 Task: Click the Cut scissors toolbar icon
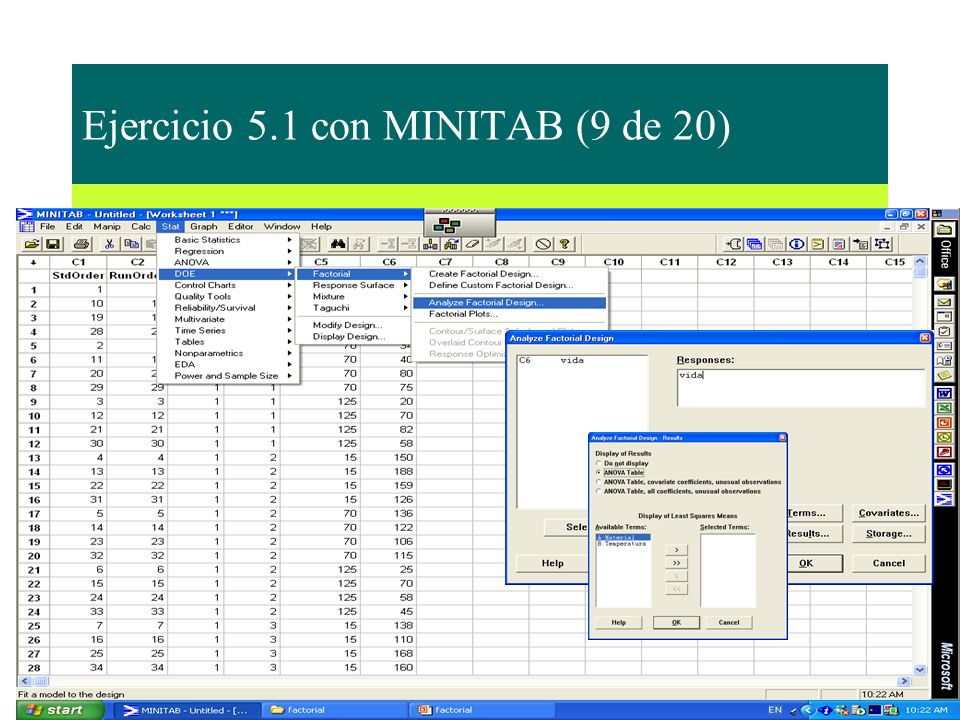tap(110, 244)
